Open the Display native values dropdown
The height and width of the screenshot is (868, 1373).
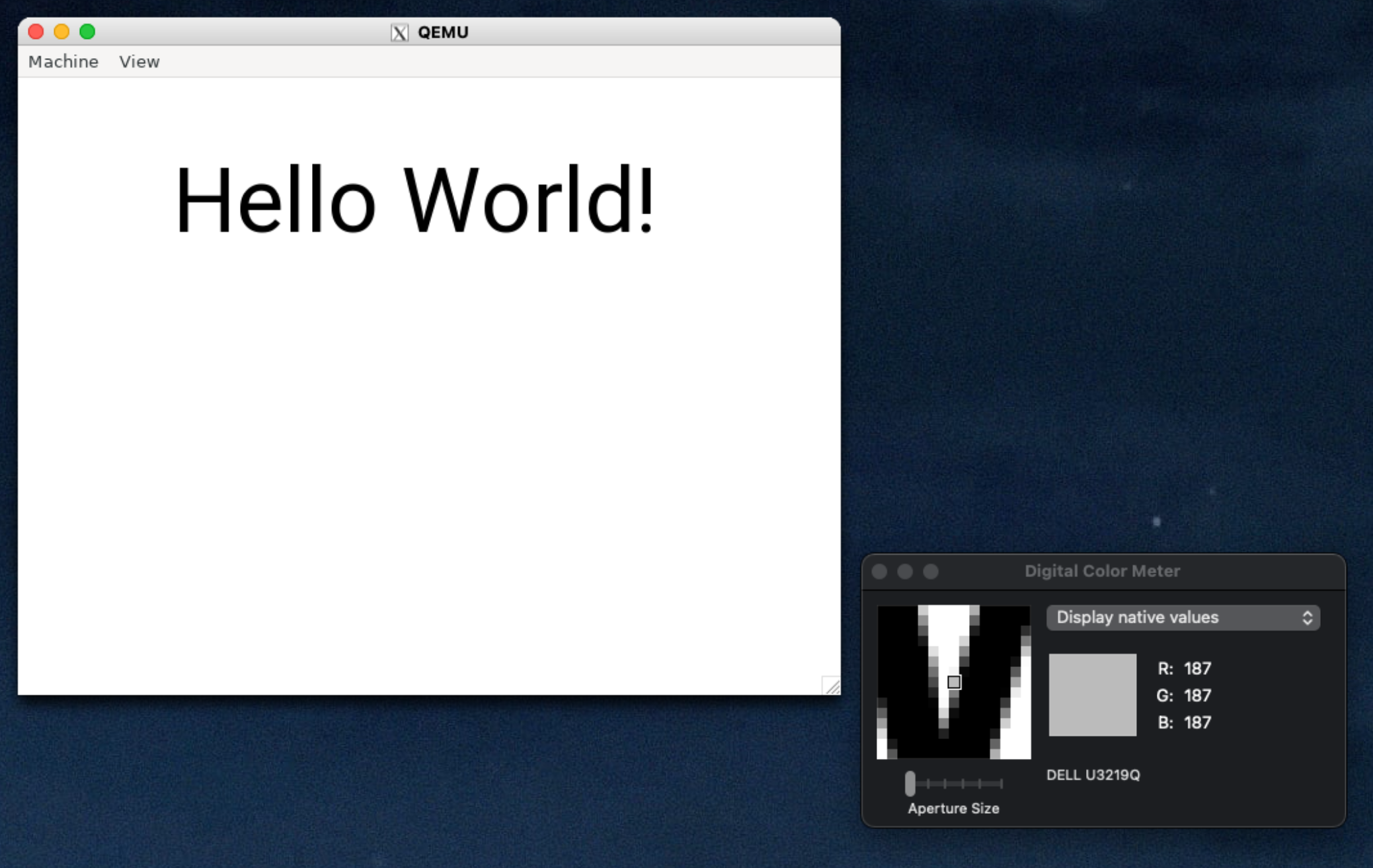(x=1183, y=617)
